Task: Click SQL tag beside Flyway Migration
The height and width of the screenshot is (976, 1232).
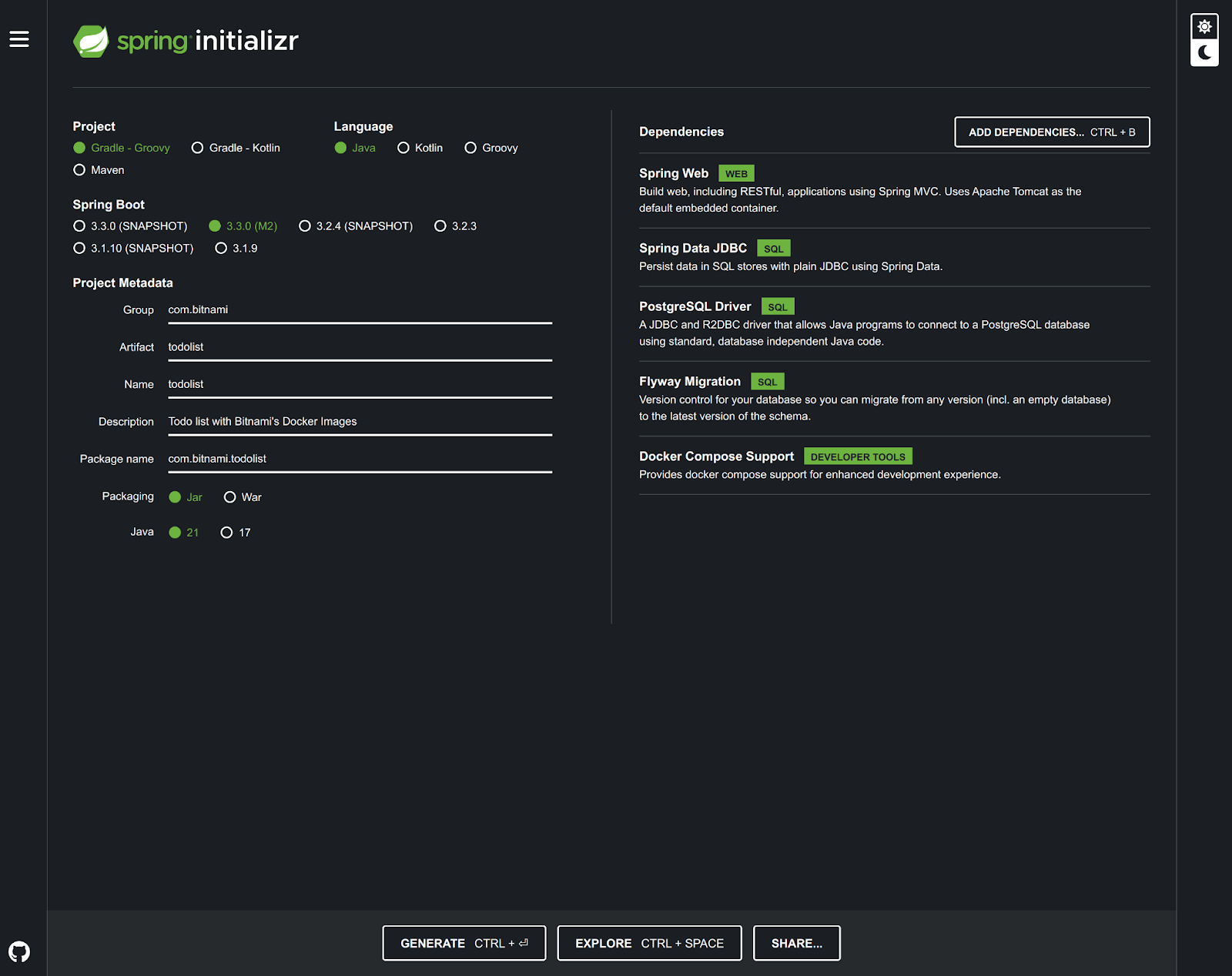Action: point(768,382)
